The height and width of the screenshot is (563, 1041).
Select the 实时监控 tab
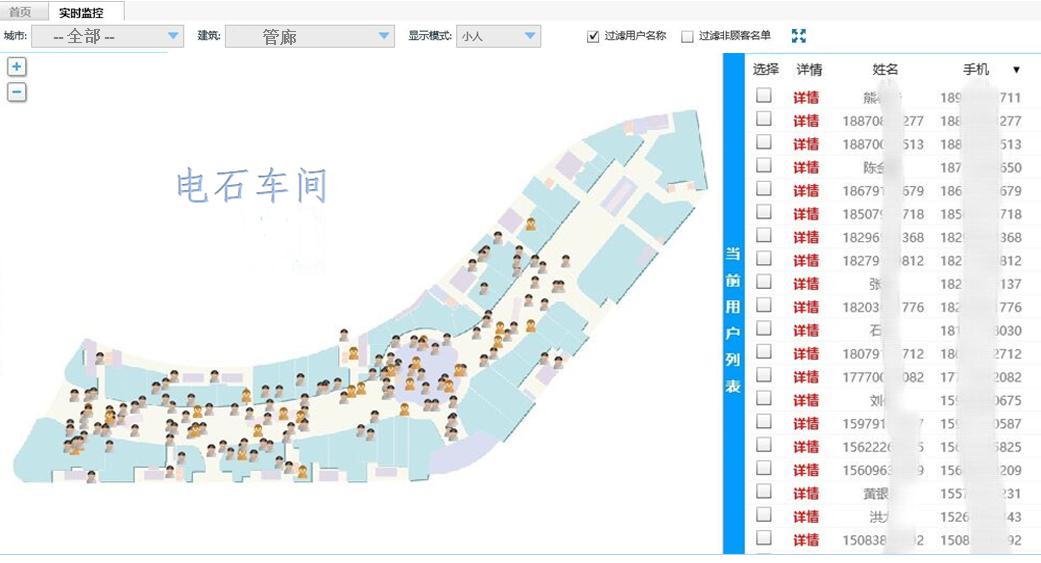click(81, 12)
